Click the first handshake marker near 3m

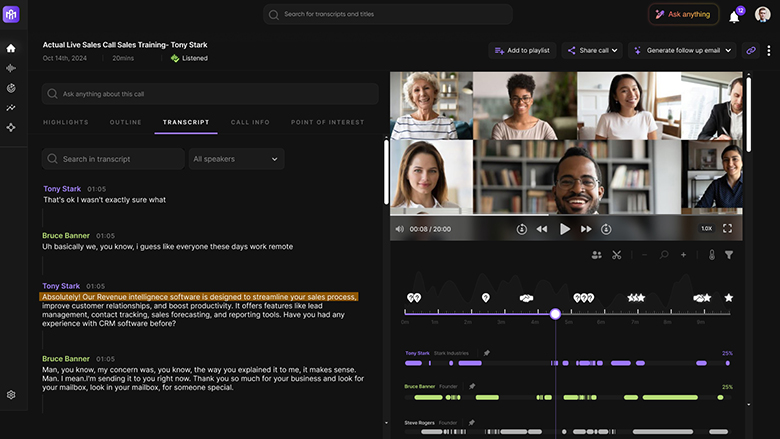click(526, 298)
